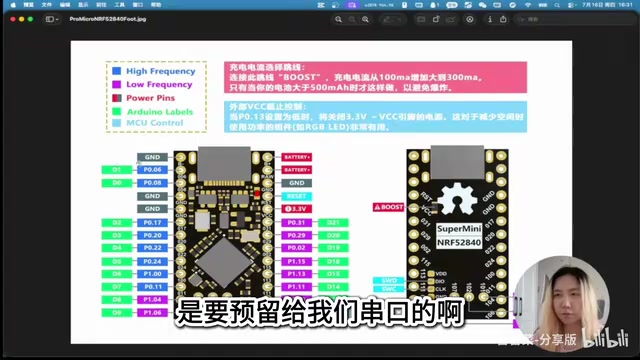Click the red BOOST jumper label

point(388,207)
